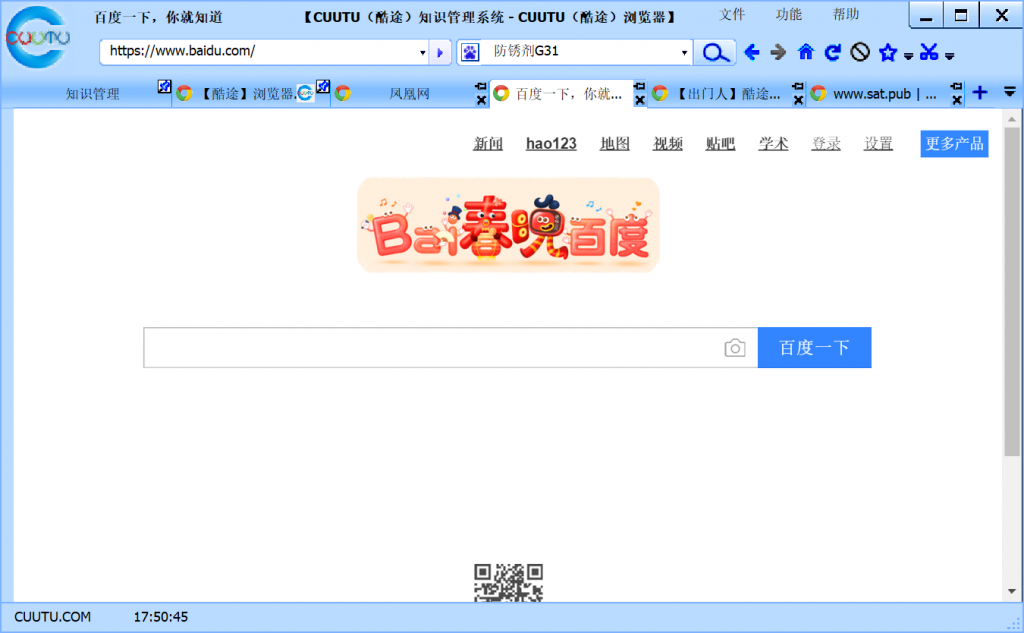Add a new tab with plus icon
Screen dimensions: 1024x633
pos(980,93)
